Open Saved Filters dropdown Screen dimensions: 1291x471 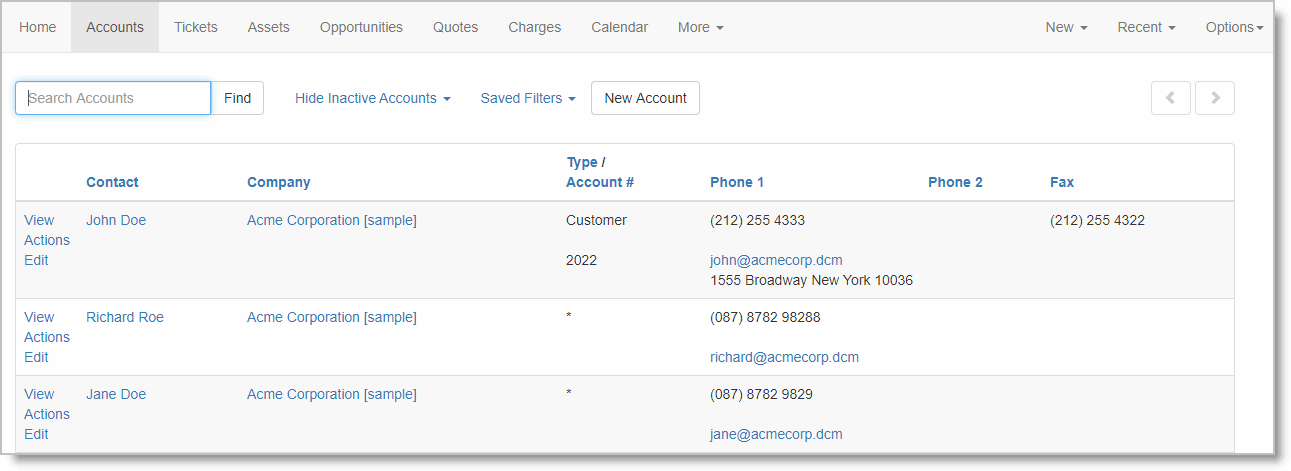point(528,98)
